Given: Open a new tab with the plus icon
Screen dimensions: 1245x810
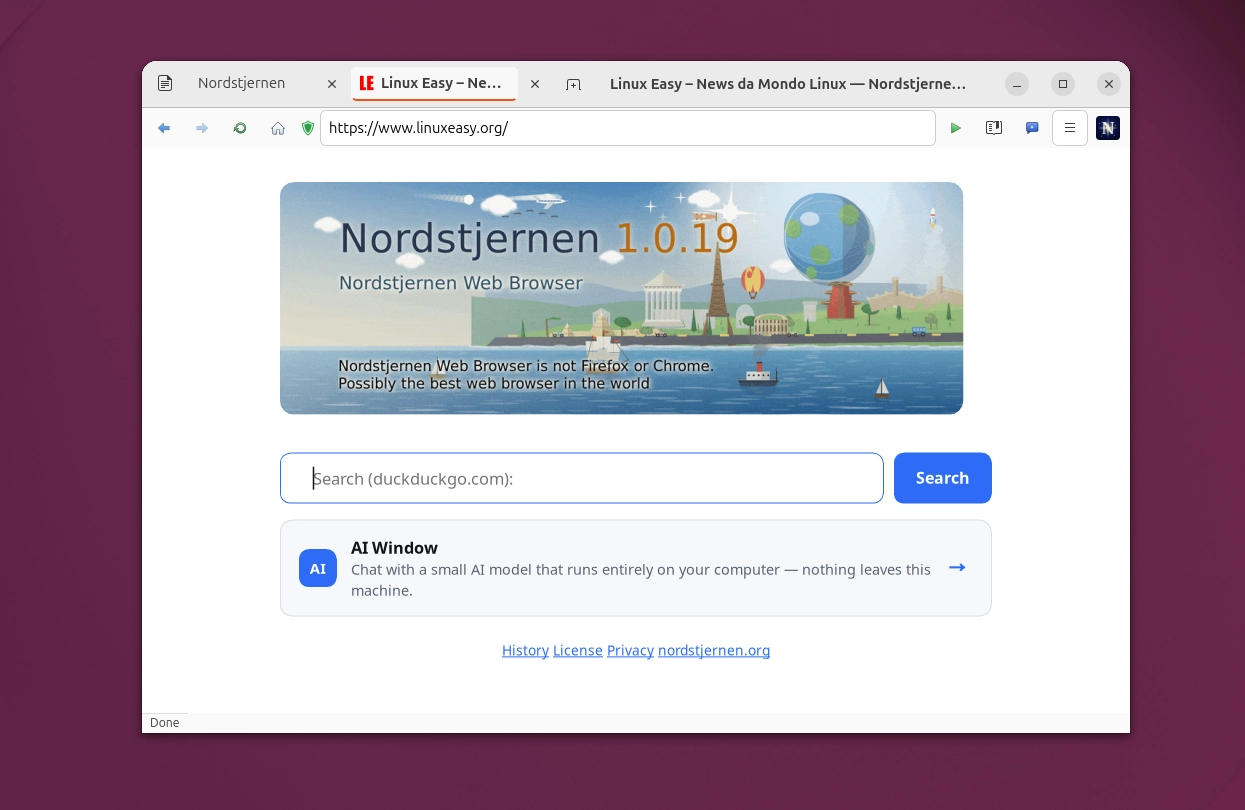Looking at the screenshot, I should click(573, 84).
